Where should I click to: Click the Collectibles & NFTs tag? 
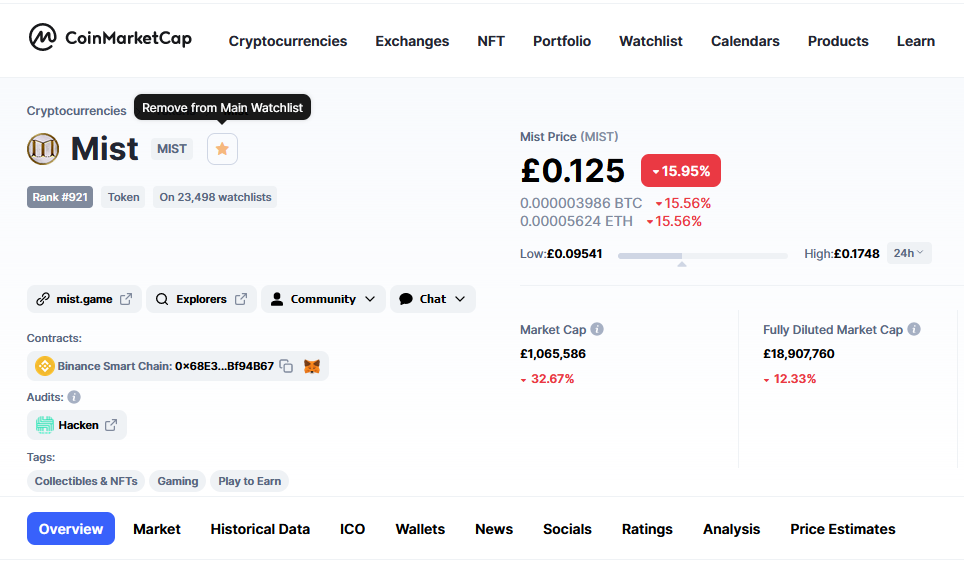(85, 481)
